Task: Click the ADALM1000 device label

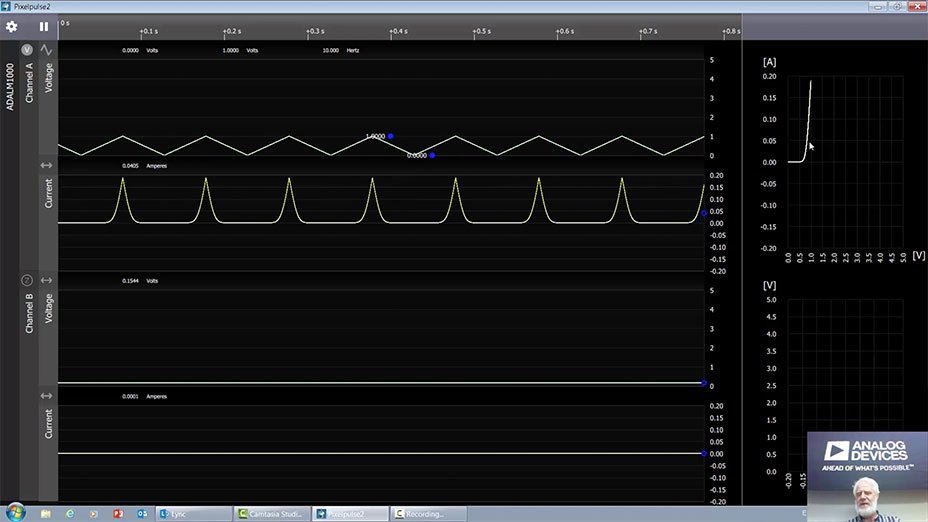Action: click(9, 86)
